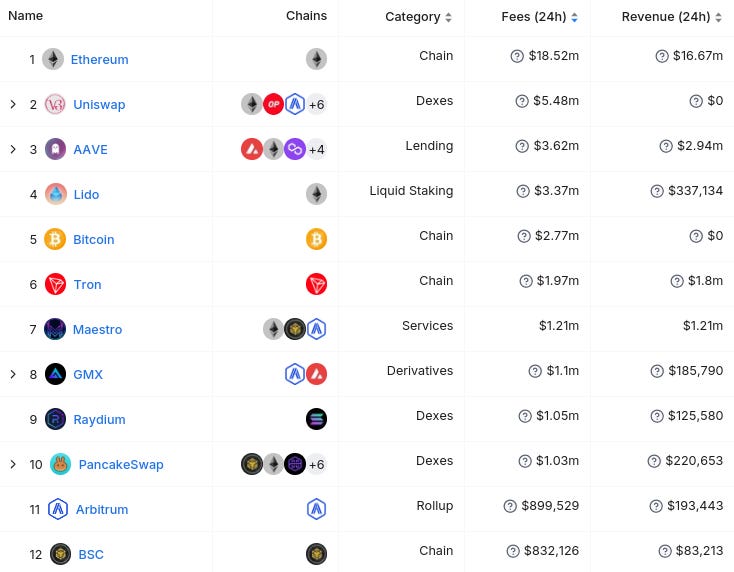This screenshot has width=734, height=572.
Task: Click the Name column header
Action: click(26, 15)
